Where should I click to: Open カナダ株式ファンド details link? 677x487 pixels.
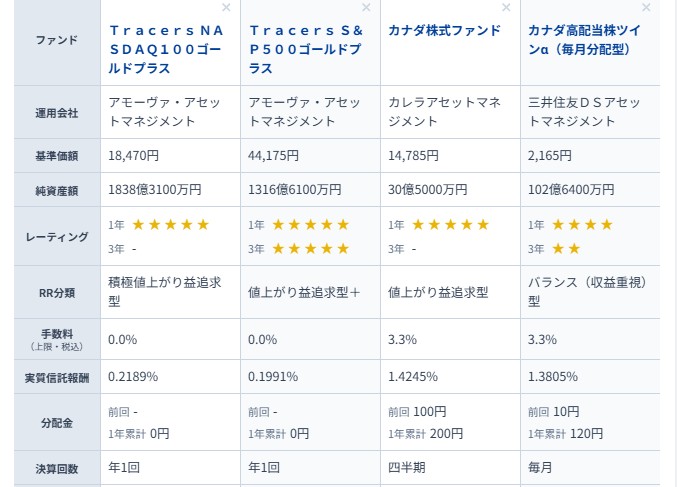(444, 31)
